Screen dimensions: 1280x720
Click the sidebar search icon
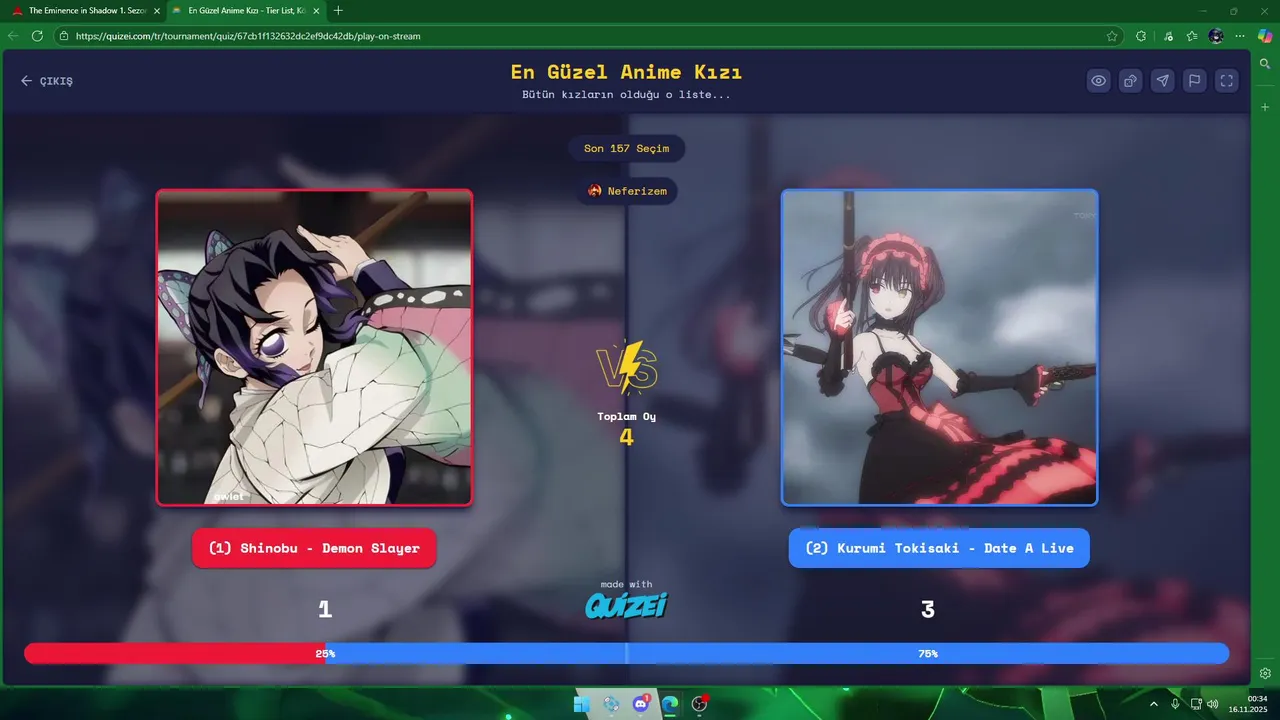click(1265, 63)
